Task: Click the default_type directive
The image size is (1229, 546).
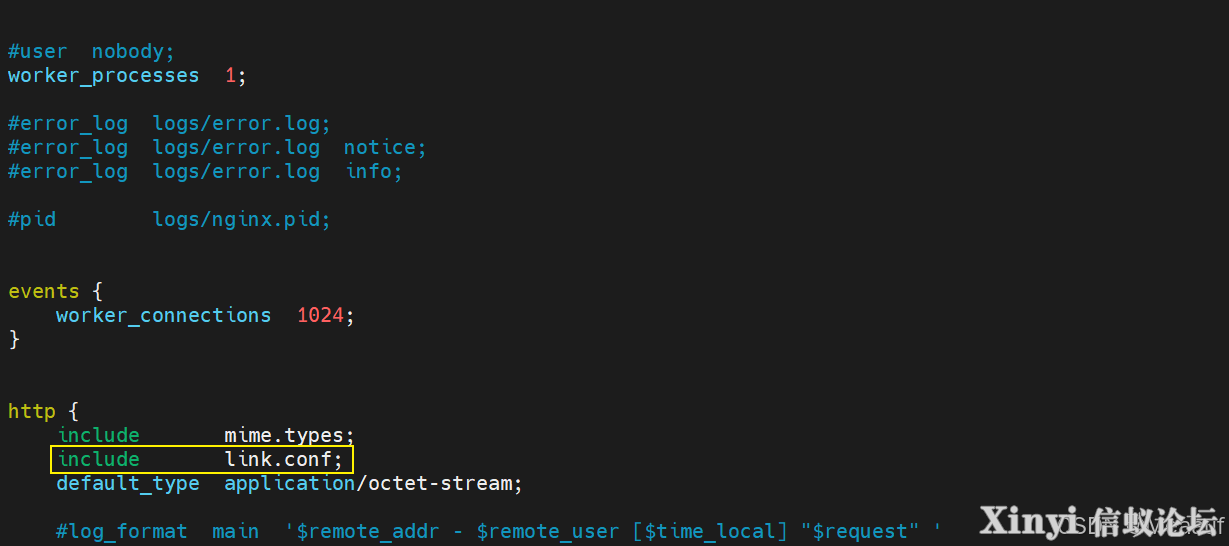Action: [128, 484]
